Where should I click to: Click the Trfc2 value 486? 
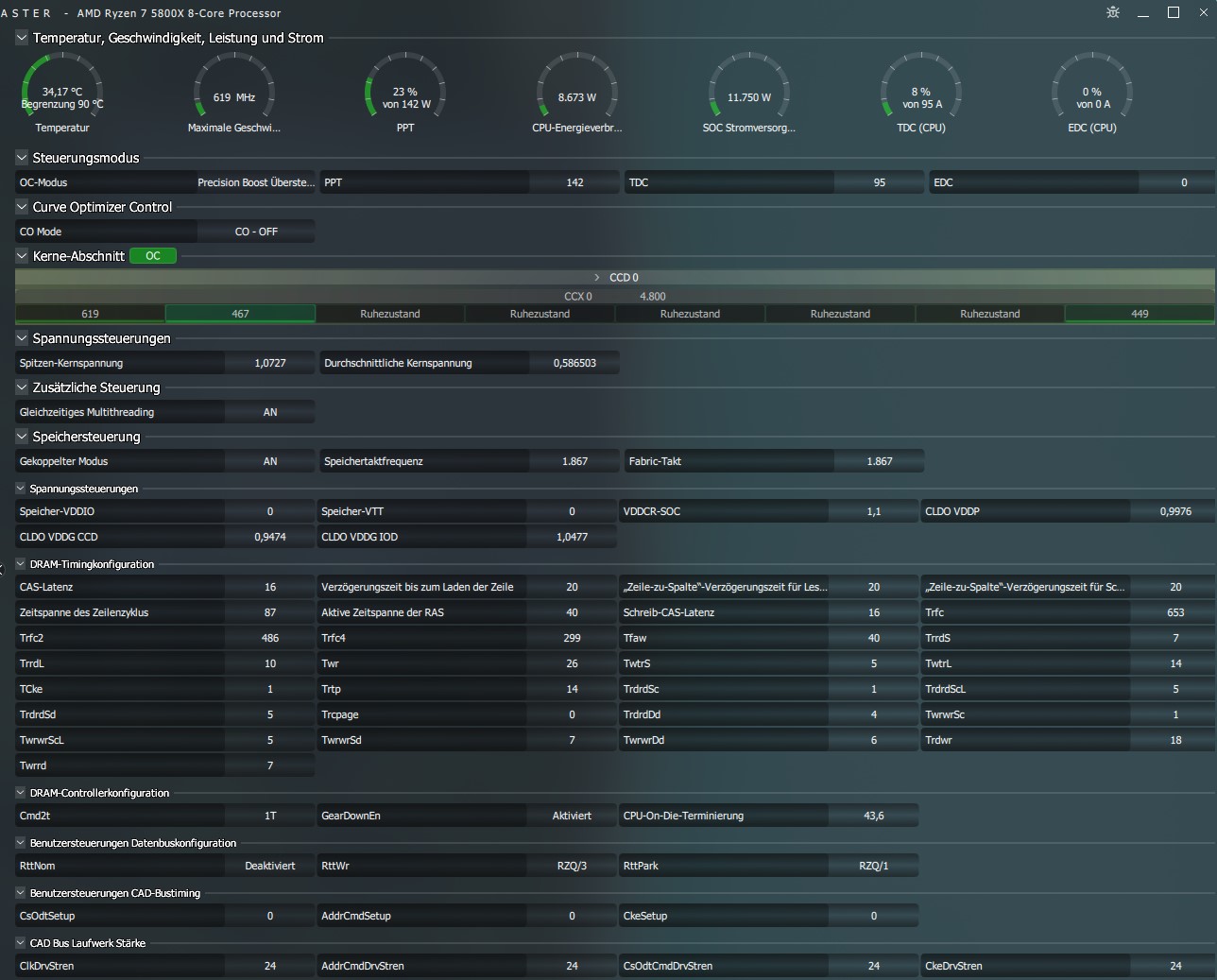click(x=270, y=638)
